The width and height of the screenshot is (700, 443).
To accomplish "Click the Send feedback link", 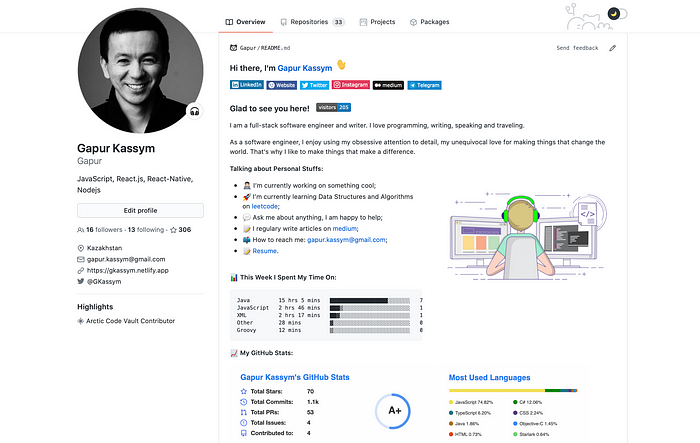I will click(x=577, y=48).
